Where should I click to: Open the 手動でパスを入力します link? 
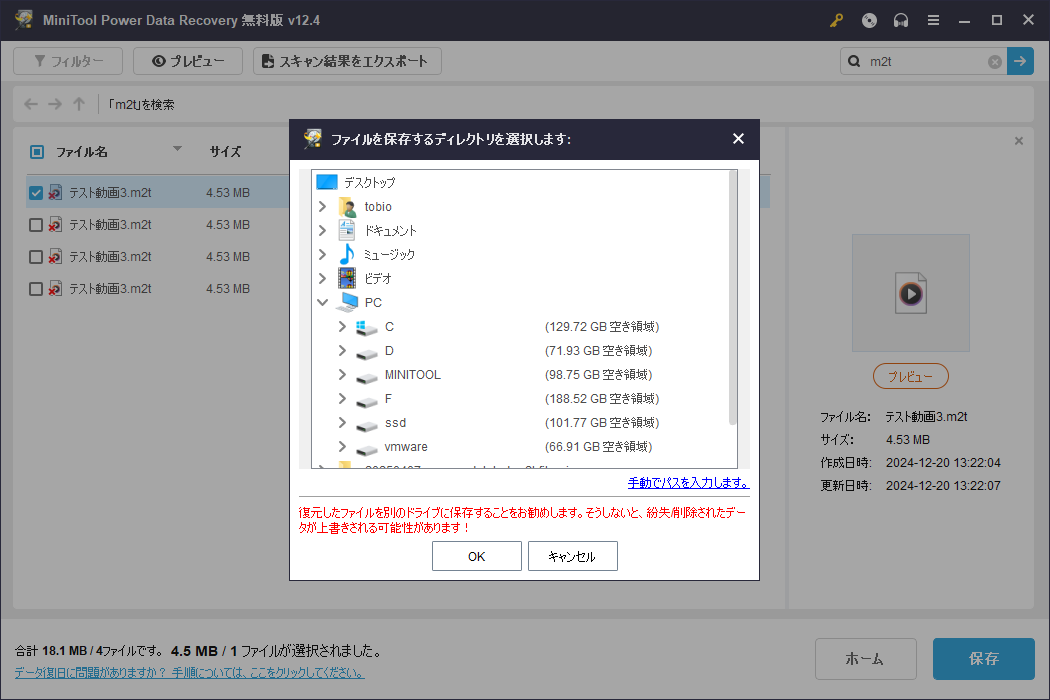[x=688, y=482]
